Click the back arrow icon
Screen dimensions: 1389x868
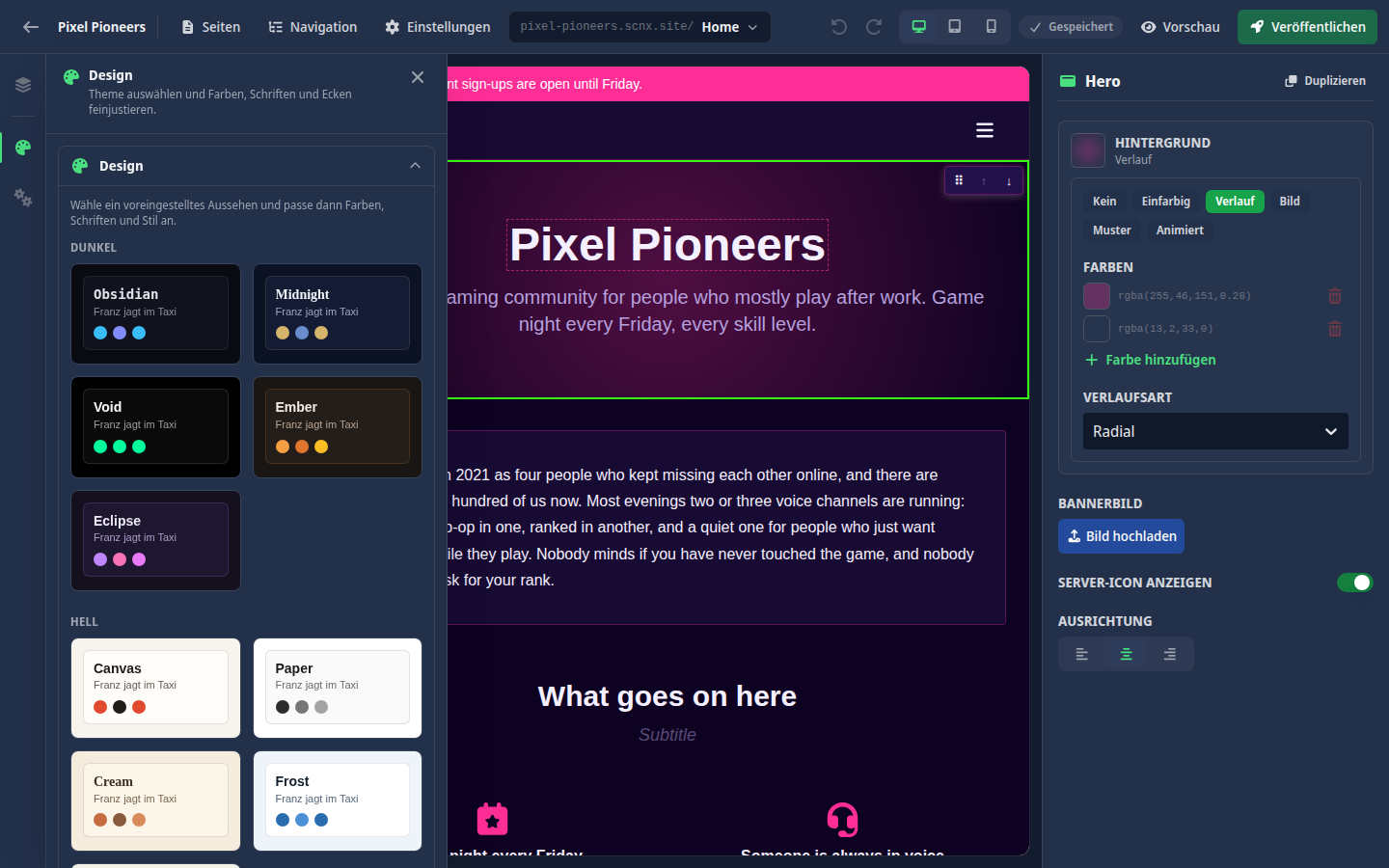pos(31,27)
